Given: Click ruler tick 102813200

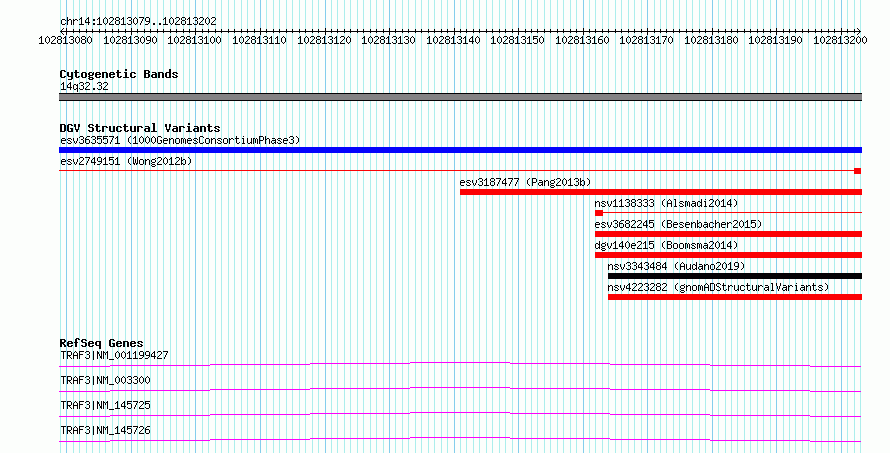Looking at the screenshot, I should pos(840,40).
